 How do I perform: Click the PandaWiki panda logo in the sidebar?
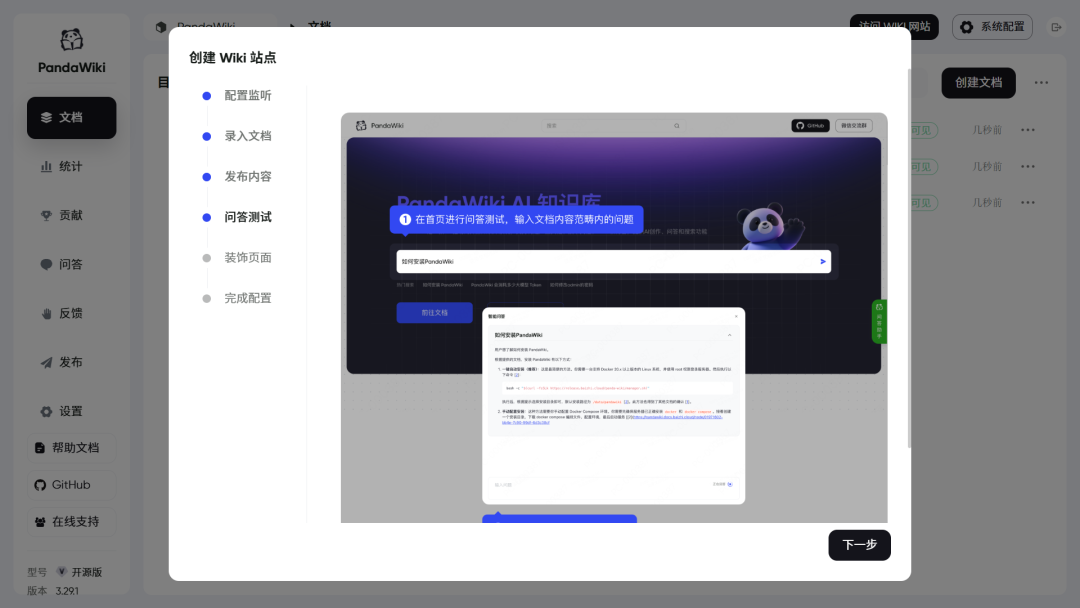pyautogui.click(x=72, y=40)
